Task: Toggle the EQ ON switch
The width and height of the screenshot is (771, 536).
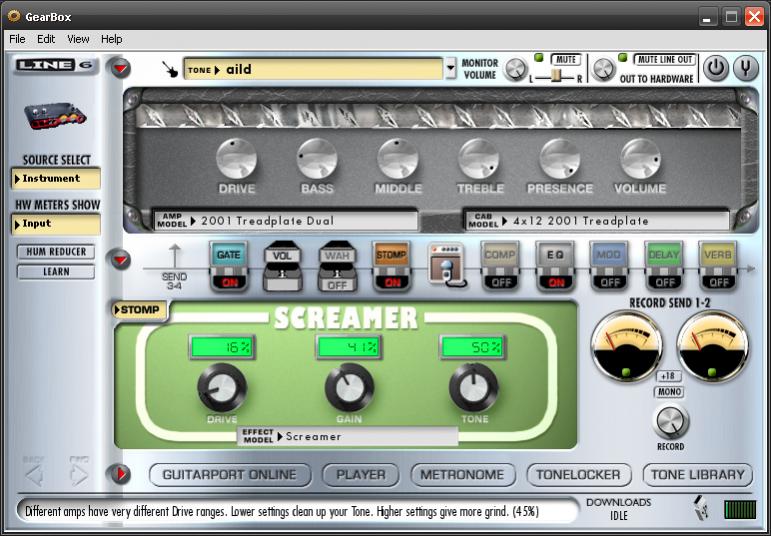Action: tap(556, 282)
